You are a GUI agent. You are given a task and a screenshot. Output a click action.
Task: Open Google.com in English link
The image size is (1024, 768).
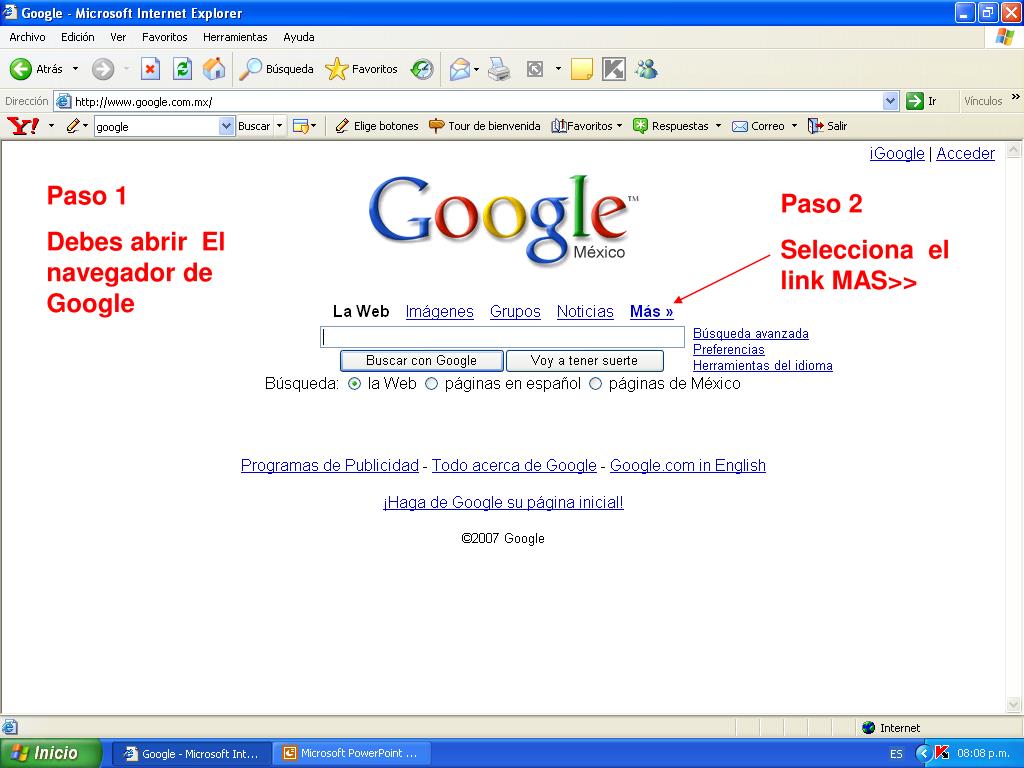pos(688,466)
